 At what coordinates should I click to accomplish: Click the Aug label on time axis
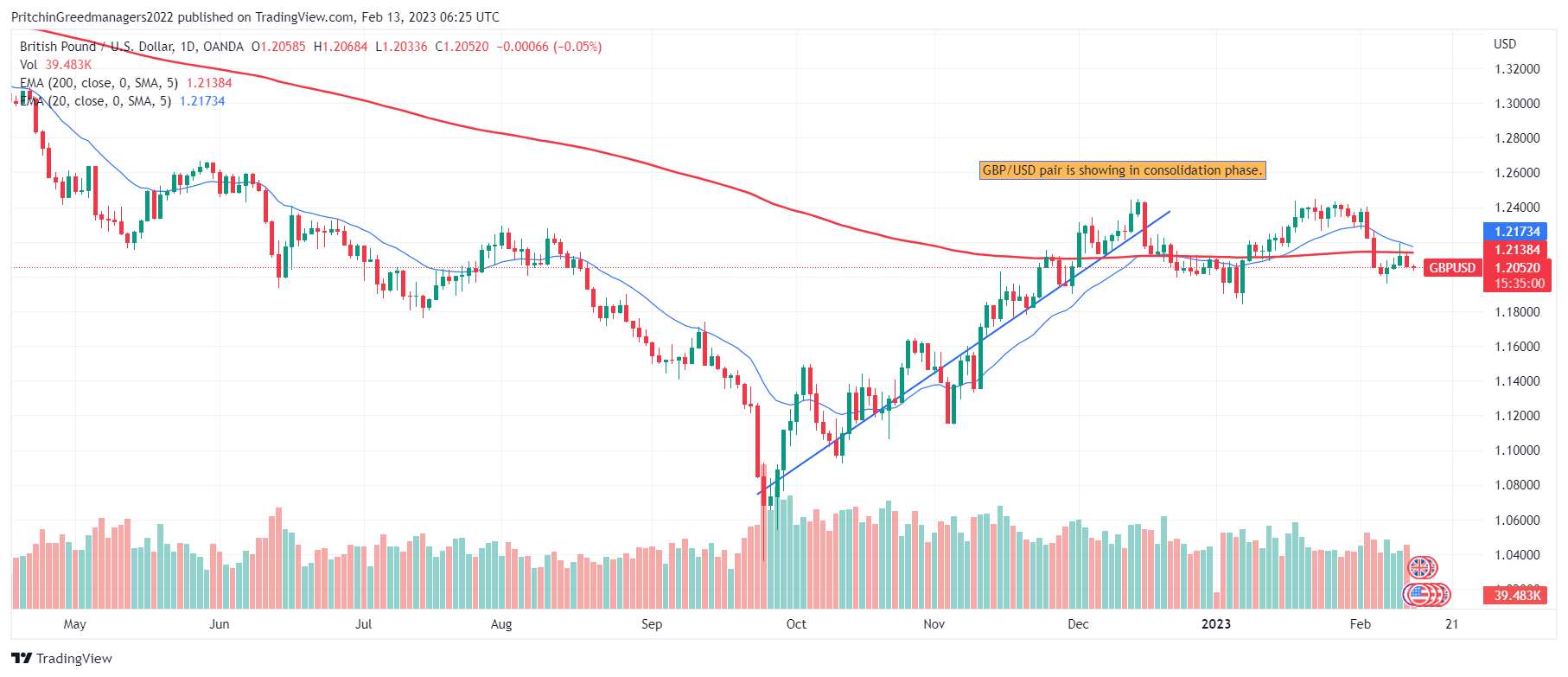click(x=501, y=624)
